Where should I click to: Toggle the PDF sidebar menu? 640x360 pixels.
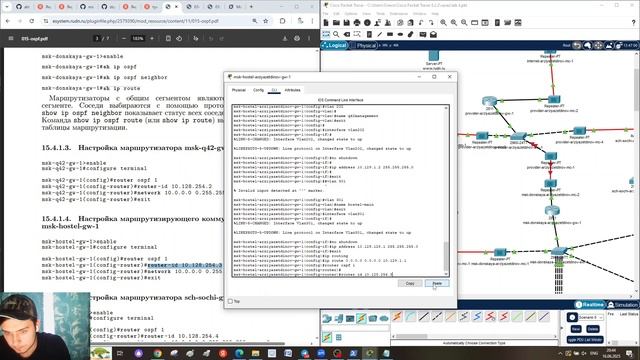click(11, 38)
